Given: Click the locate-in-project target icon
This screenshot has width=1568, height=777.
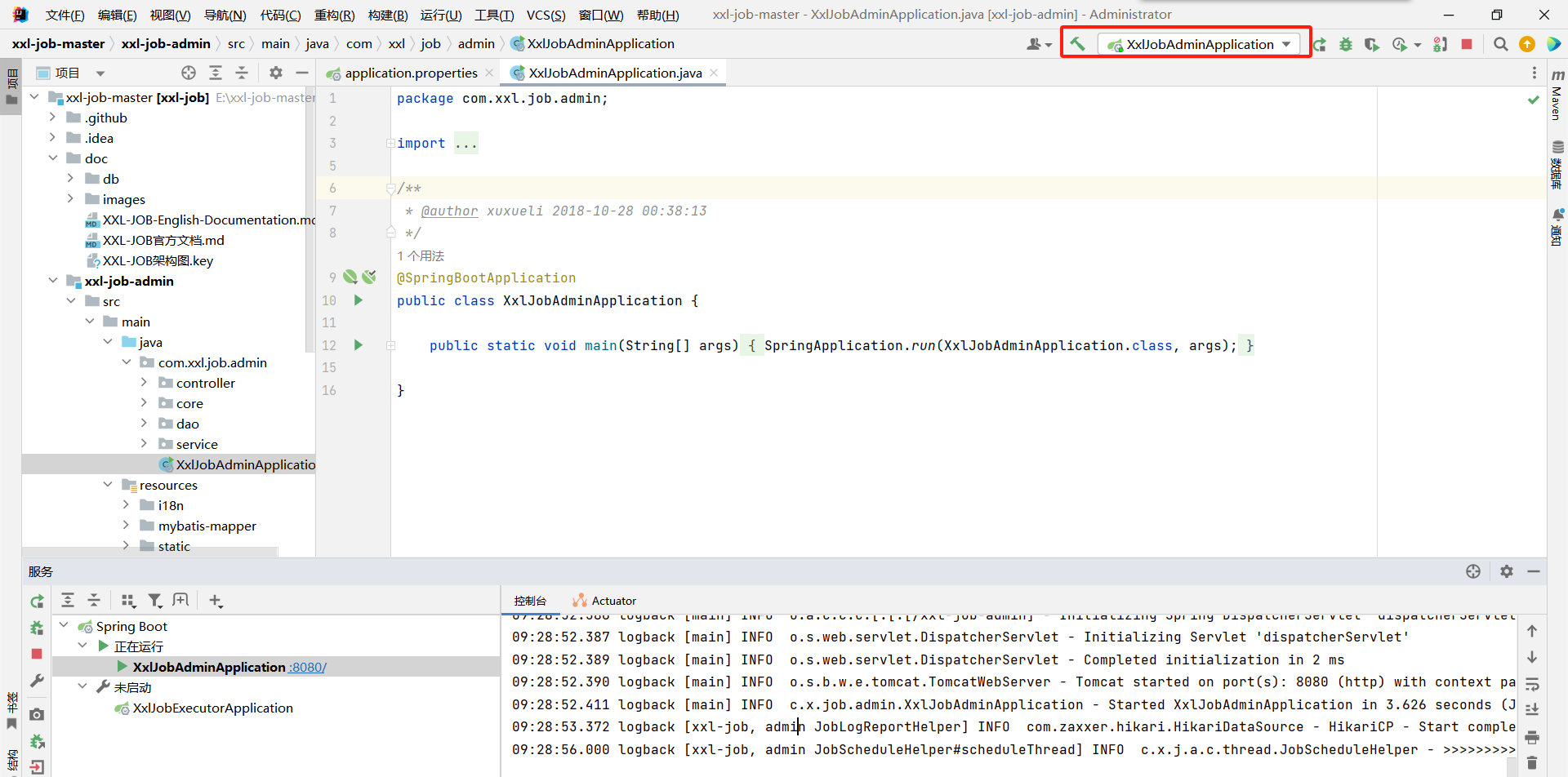Looking at the screenshot, I should 189,73.
